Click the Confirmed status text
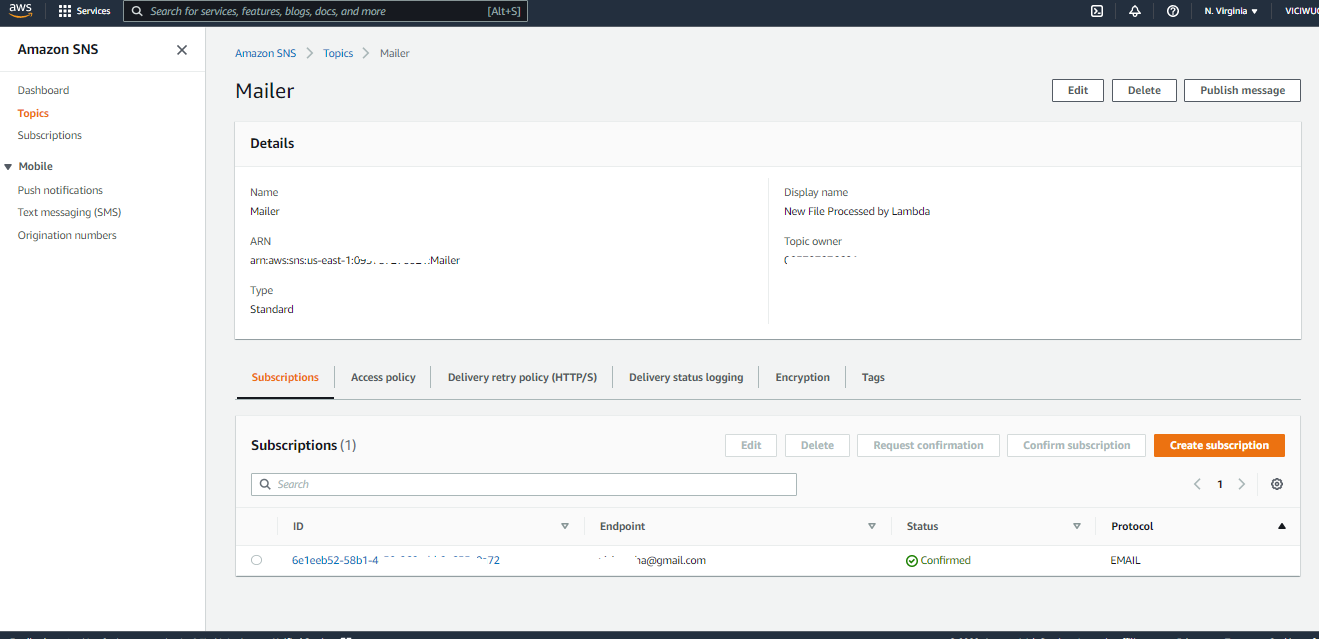 945,560
